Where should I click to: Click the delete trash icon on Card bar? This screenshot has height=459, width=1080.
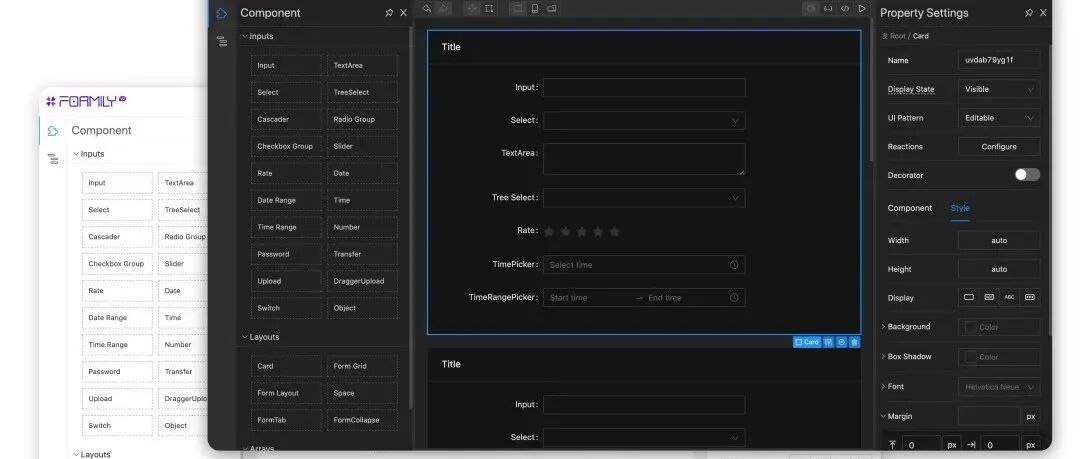pos(855,342)
